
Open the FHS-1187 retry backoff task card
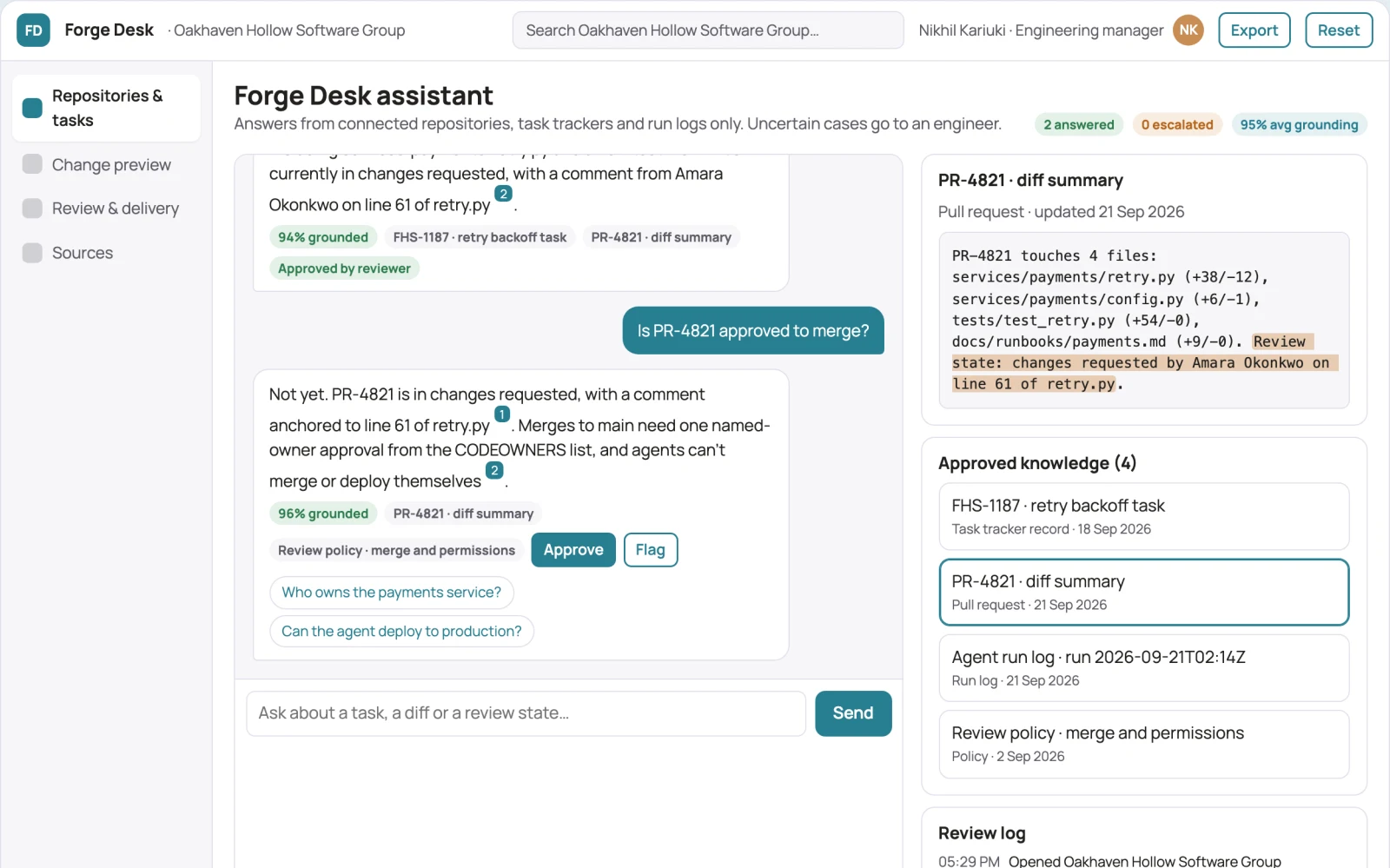point(1144,517)
